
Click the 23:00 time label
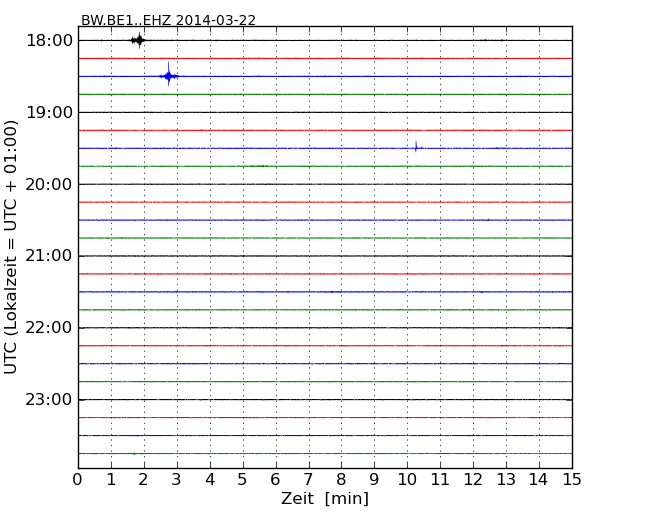(49, 400)
